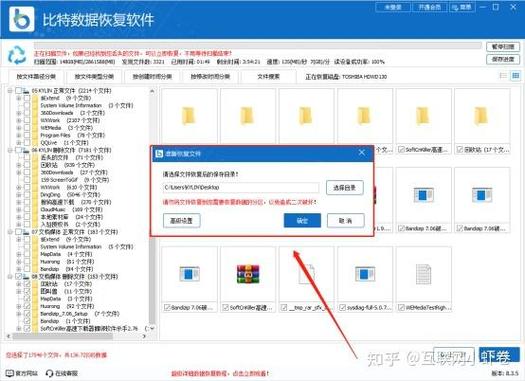525x381 pixels.
Task: Click the CloudMusic folder icon in tree
Action: [x=35, y=209]
